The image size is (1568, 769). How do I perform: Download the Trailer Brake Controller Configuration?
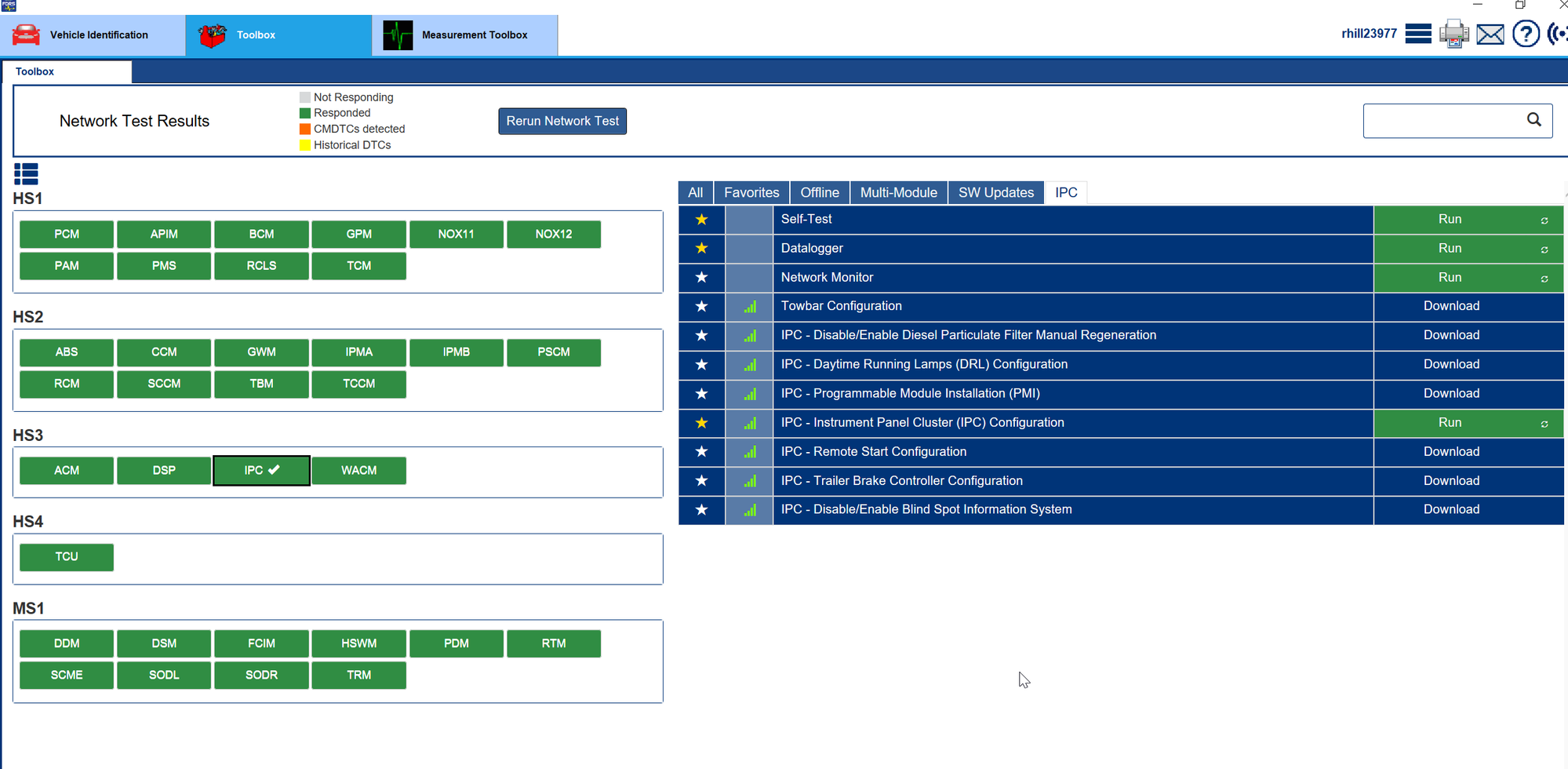(1450, 480)
